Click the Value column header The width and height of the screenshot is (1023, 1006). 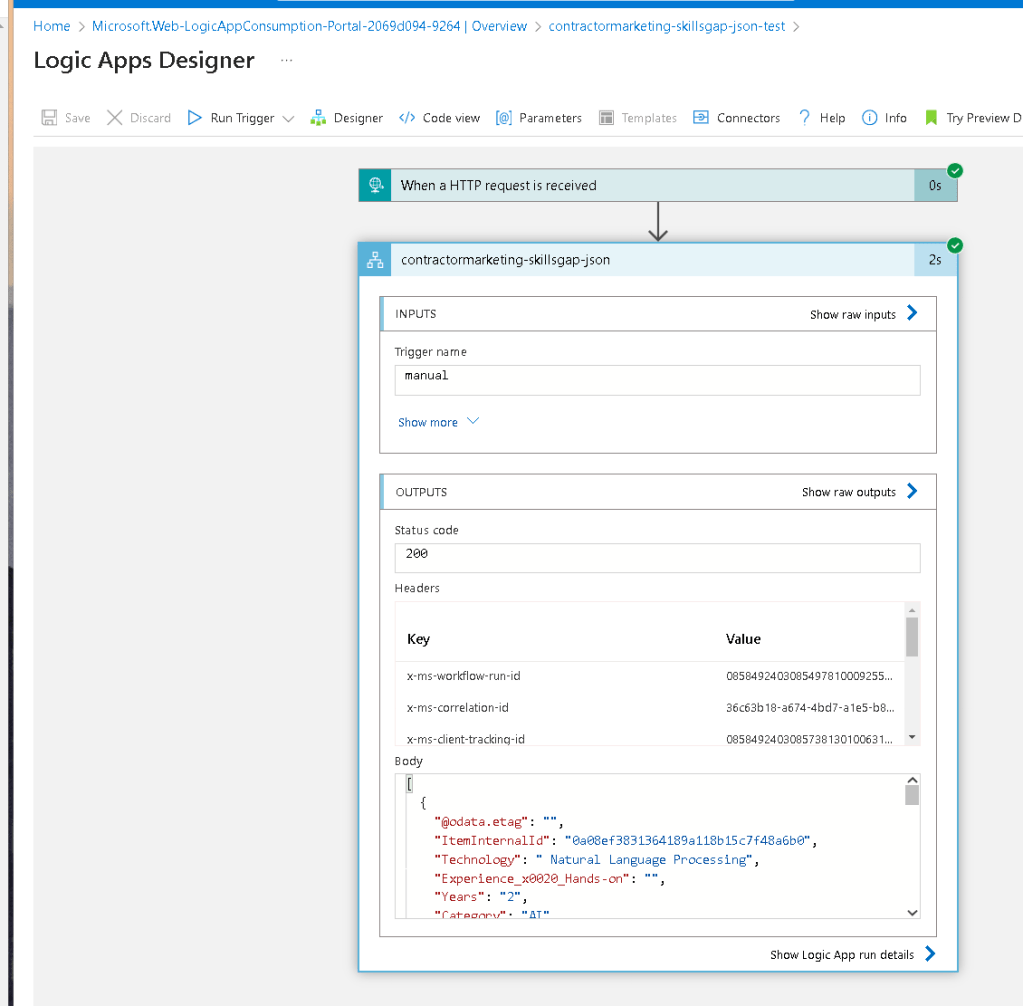[743, 639]
